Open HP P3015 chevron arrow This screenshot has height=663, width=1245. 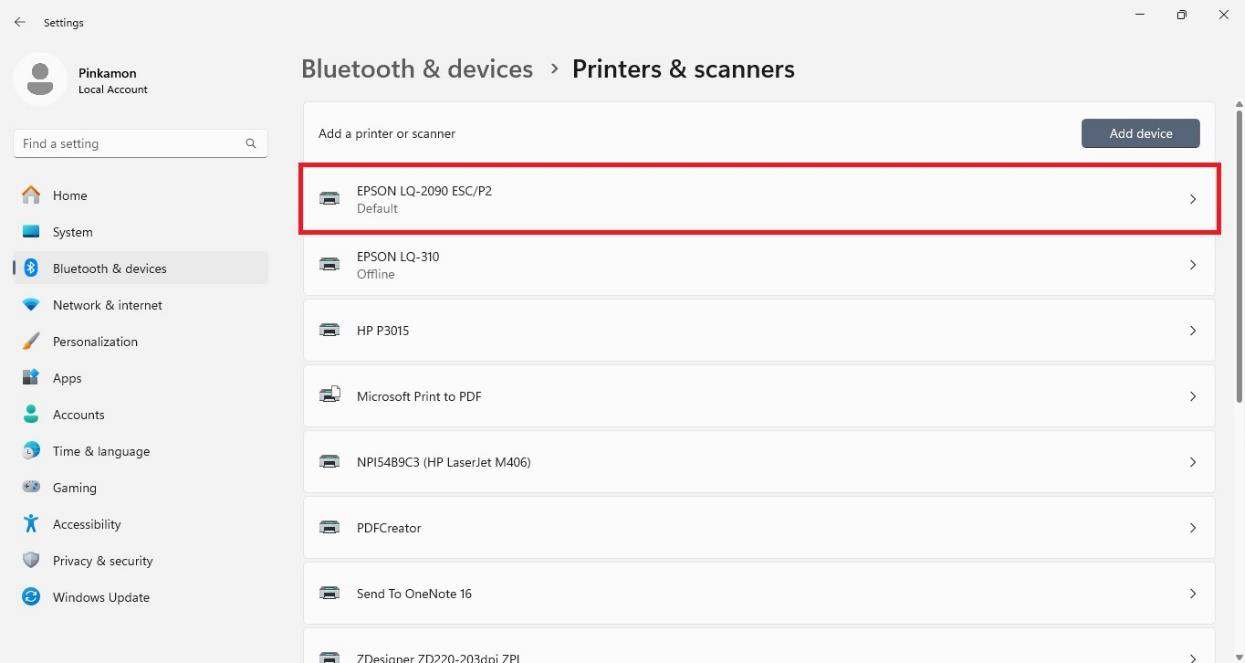click(x=1192, y=330)
